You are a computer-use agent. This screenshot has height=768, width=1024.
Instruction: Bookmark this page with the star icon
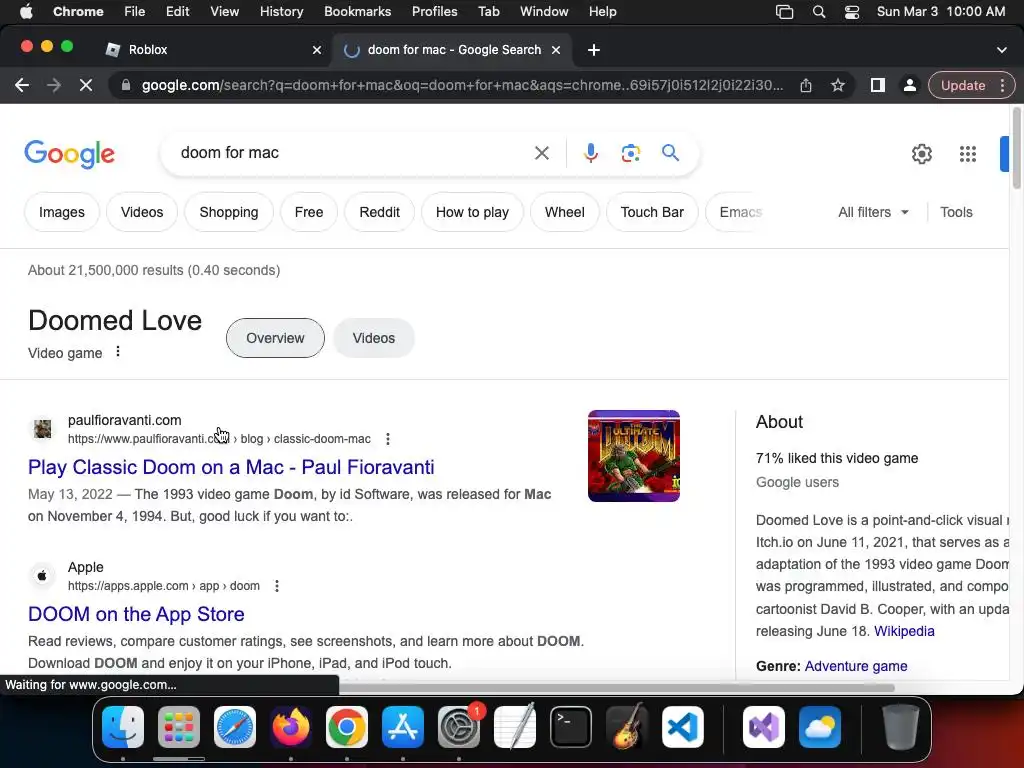tap(838, 85)
